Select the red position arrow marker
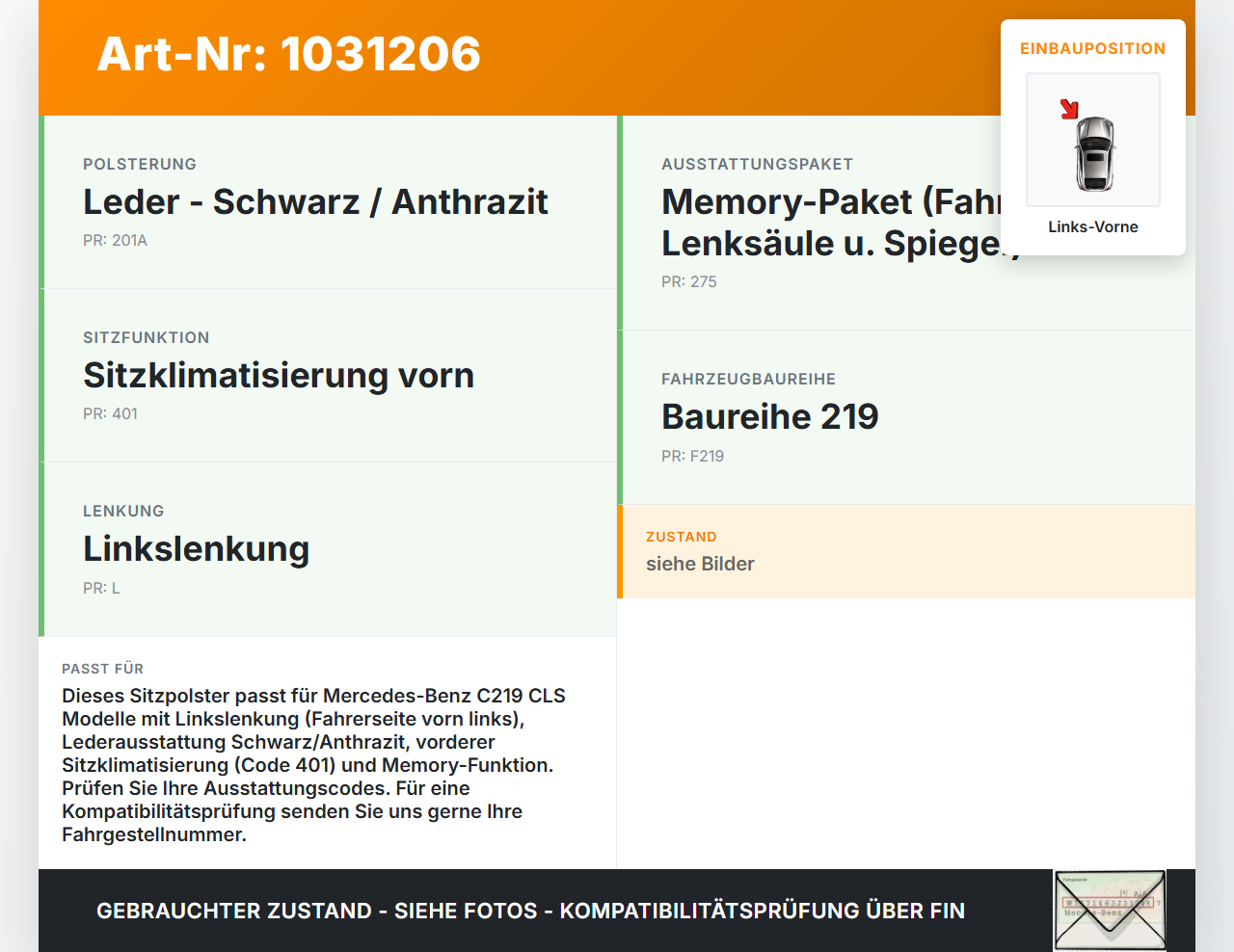 [x=1068, y=108]
